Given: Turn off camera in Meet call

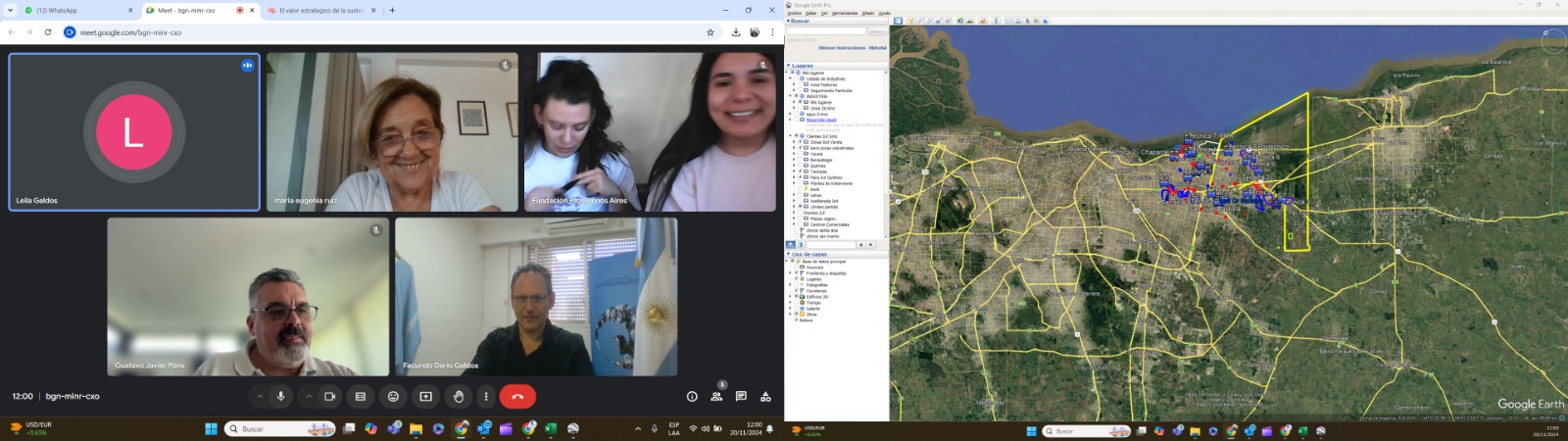Looking at the screenshot, I should click(x=329, y=397).
